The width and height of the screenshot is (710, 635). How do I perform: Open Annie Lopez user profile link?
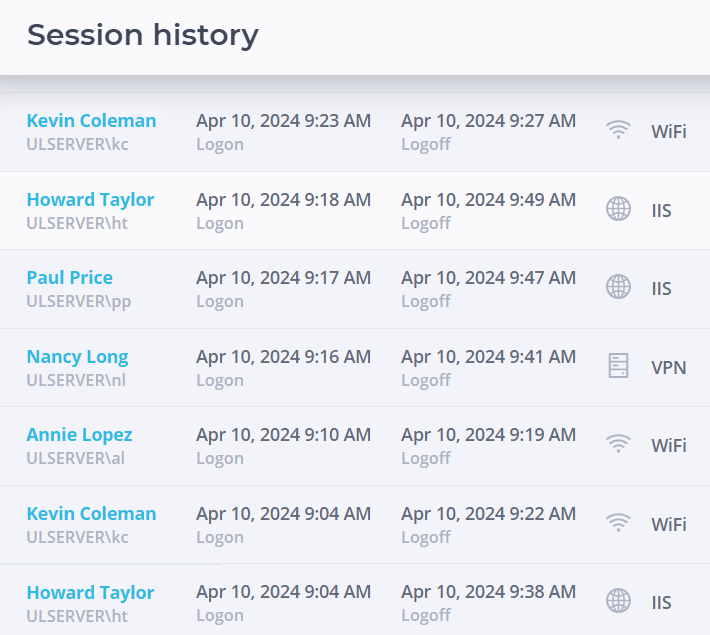pyautogui.click(x=80, y=435)
